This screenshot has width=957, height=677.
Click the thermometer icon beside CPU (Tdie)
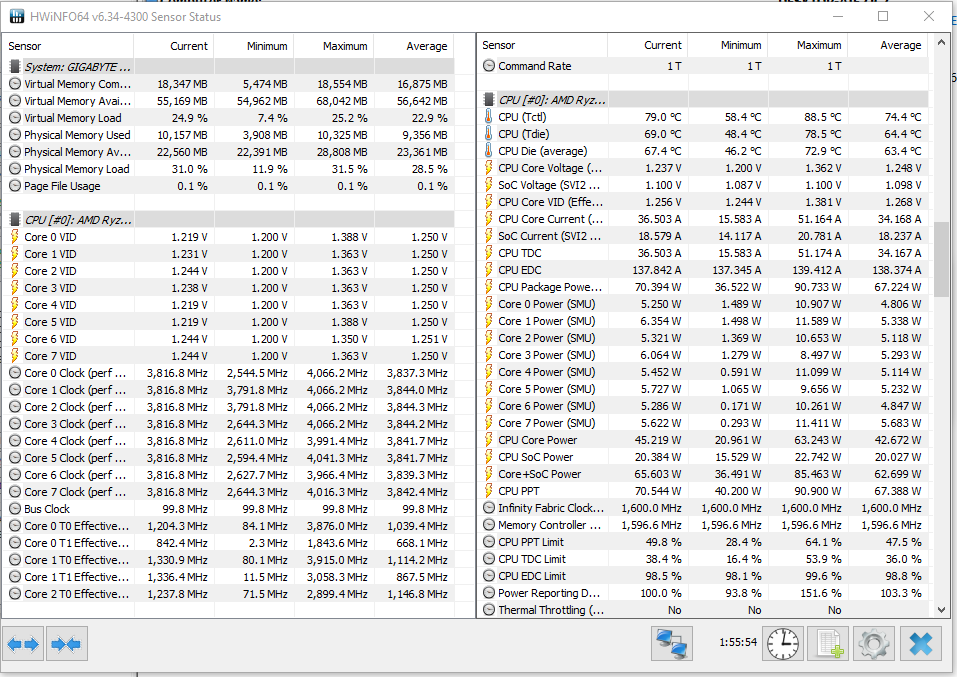(488, 134)
